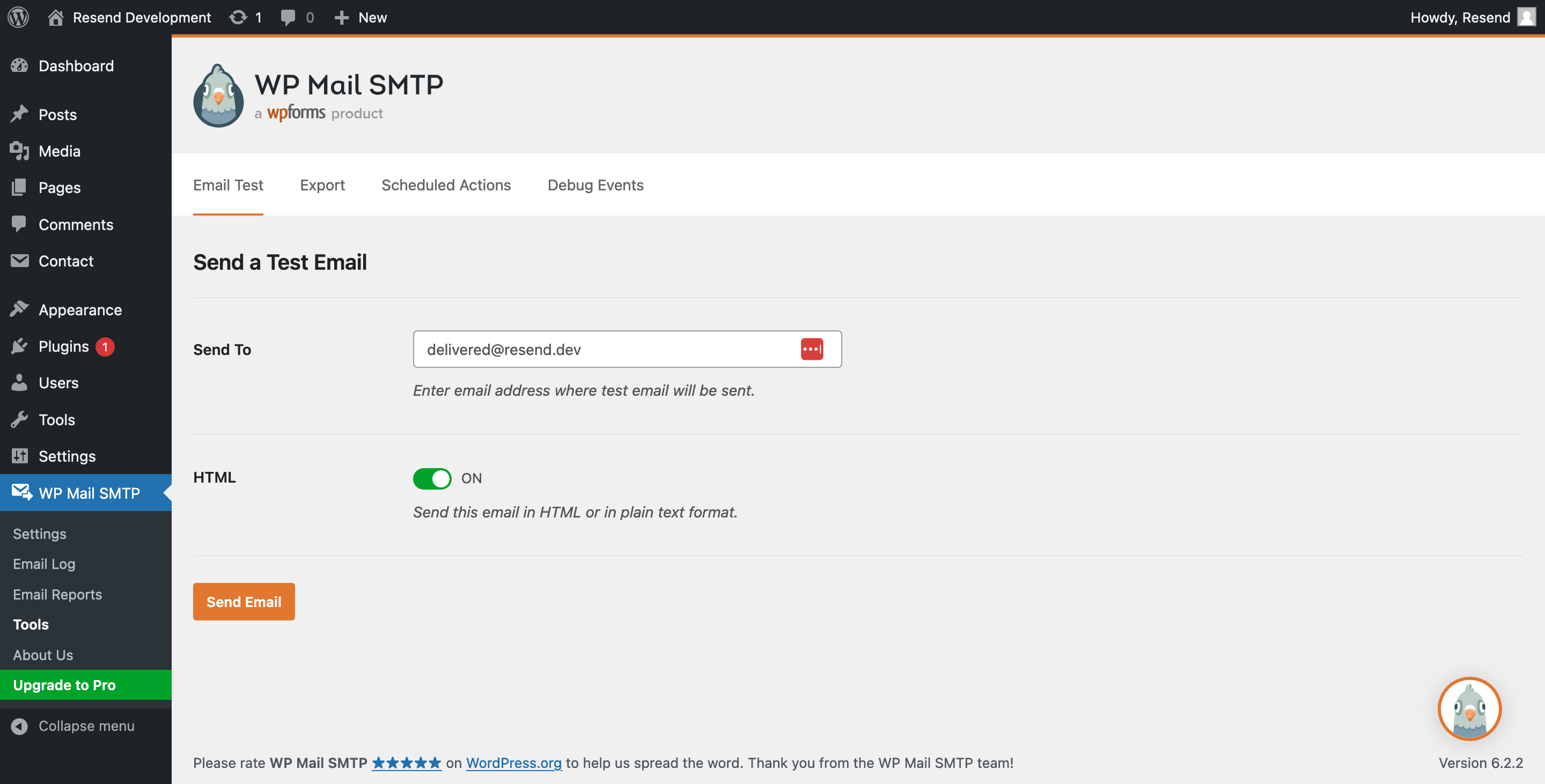Click Howdy, Resend account menu

click(1472, 17)
